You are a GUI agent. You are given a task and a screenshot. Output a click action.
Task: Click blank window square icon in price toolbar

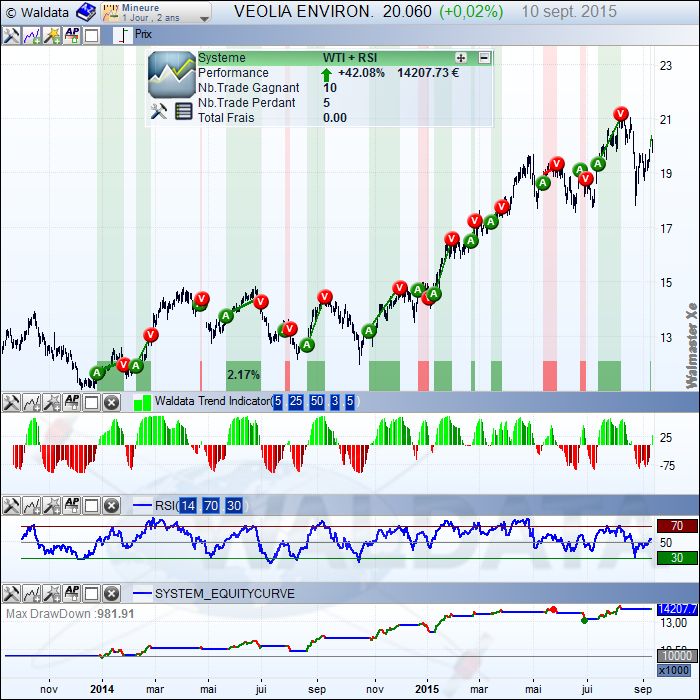(x=92, y=35)
